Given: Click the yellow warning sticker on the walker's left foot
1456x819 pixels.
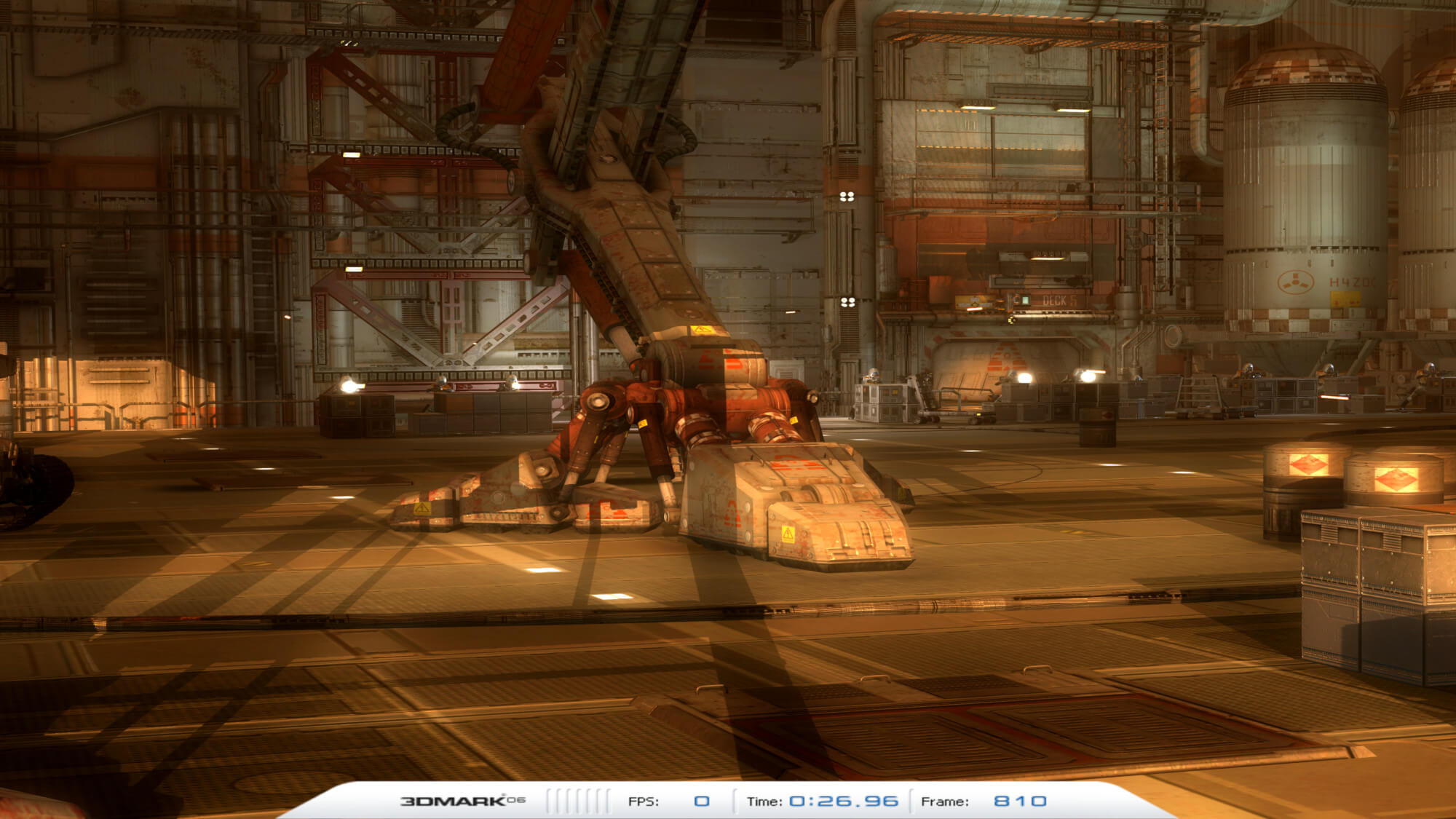Looking at the screenshot, I should point(422,508).
